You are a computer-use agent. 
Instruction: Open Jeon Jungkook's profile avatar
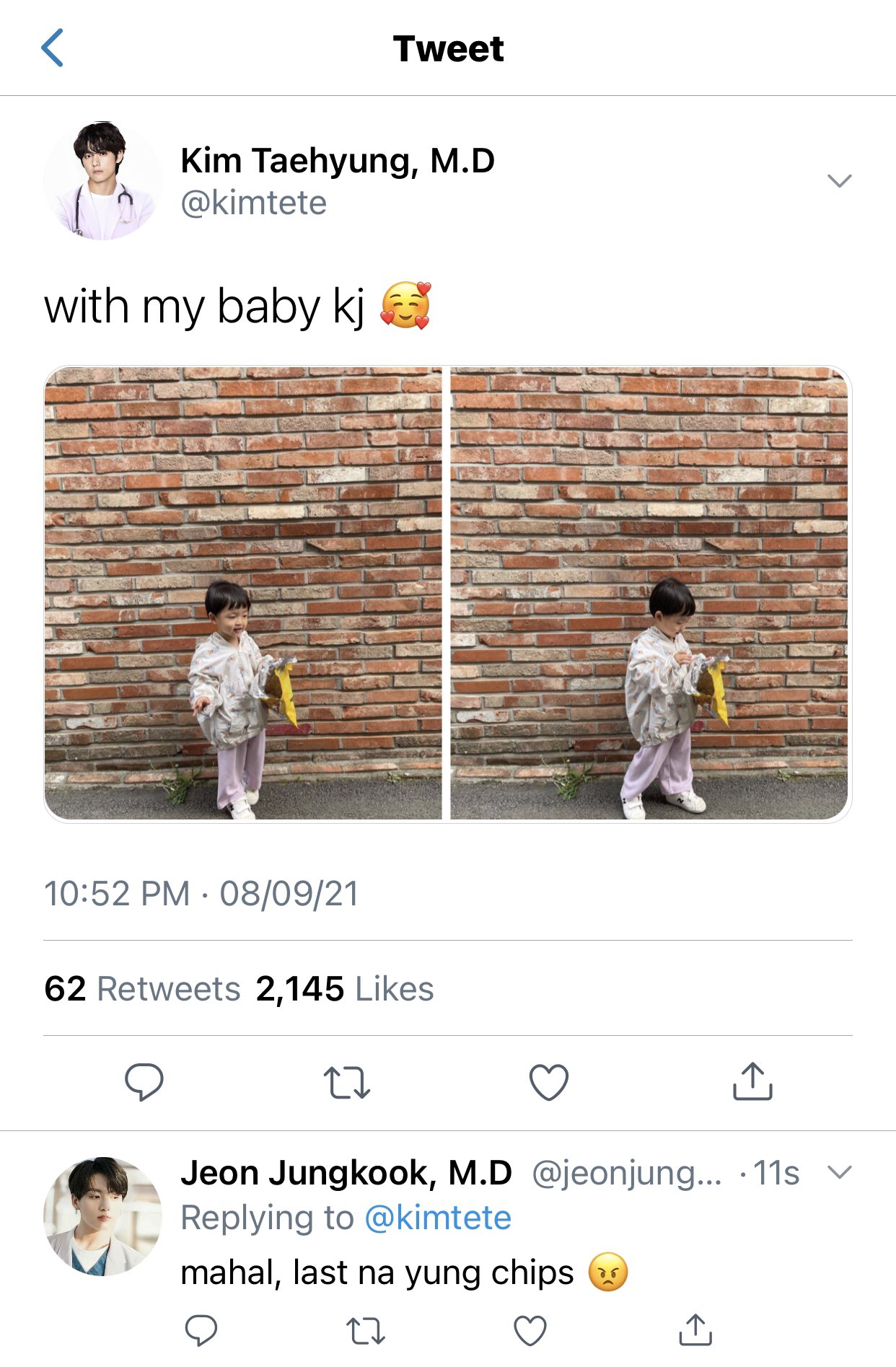pos(102,1216)
